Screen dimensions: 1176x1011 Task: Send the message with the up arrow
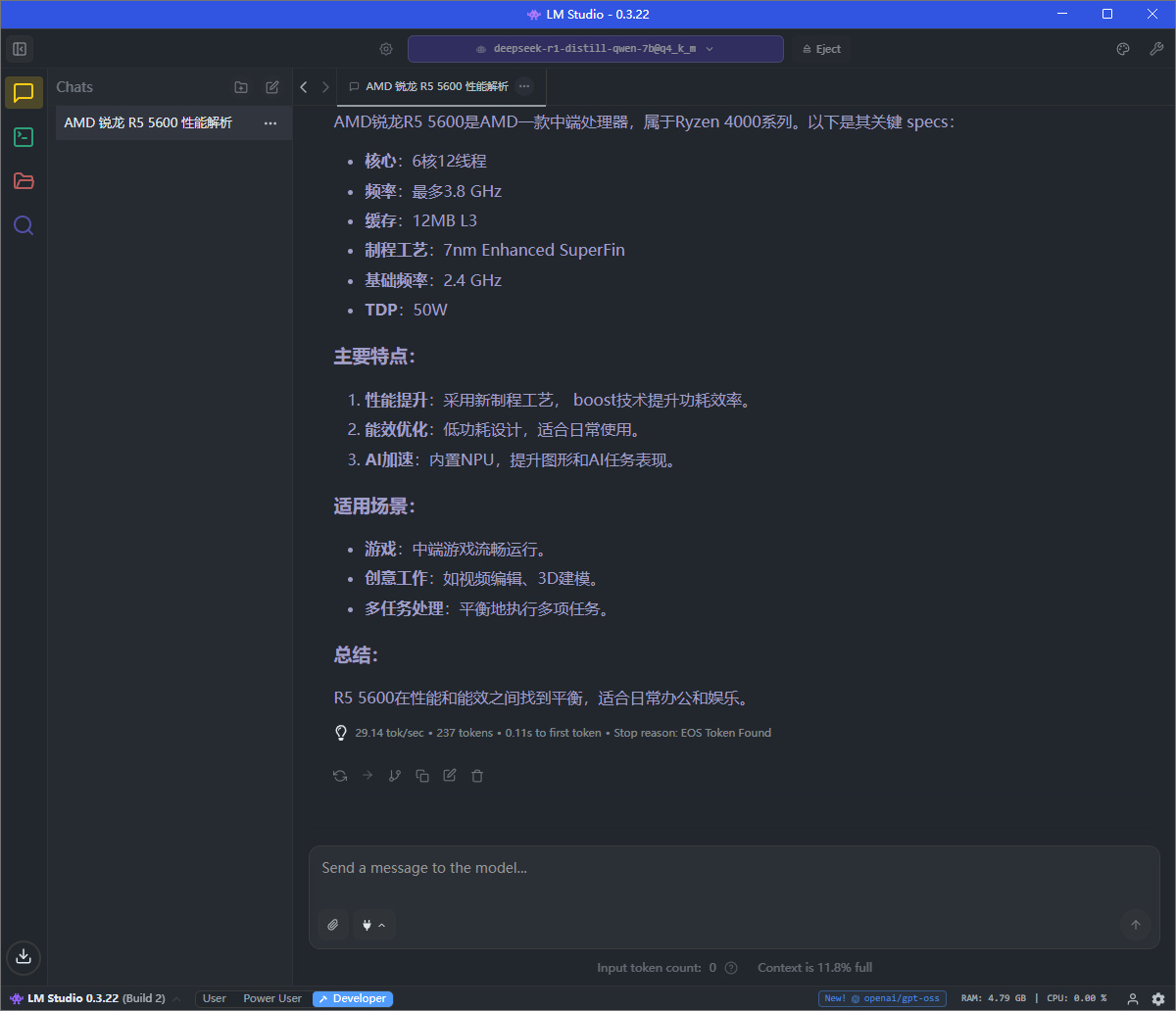click(x=1136, y=925)
